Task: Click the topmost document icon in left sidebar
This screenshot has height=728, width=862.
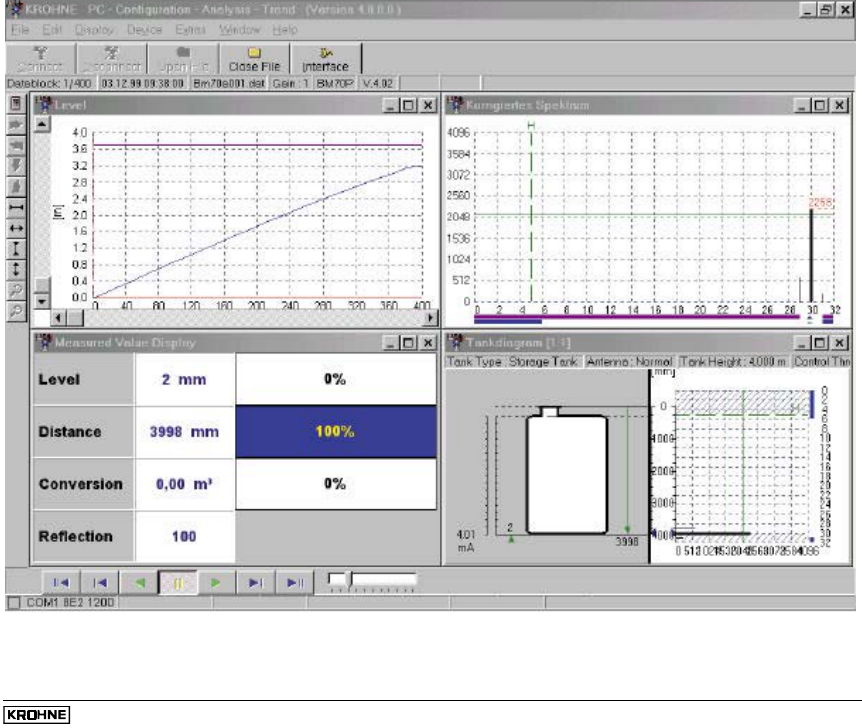Action: click(16, 102)
